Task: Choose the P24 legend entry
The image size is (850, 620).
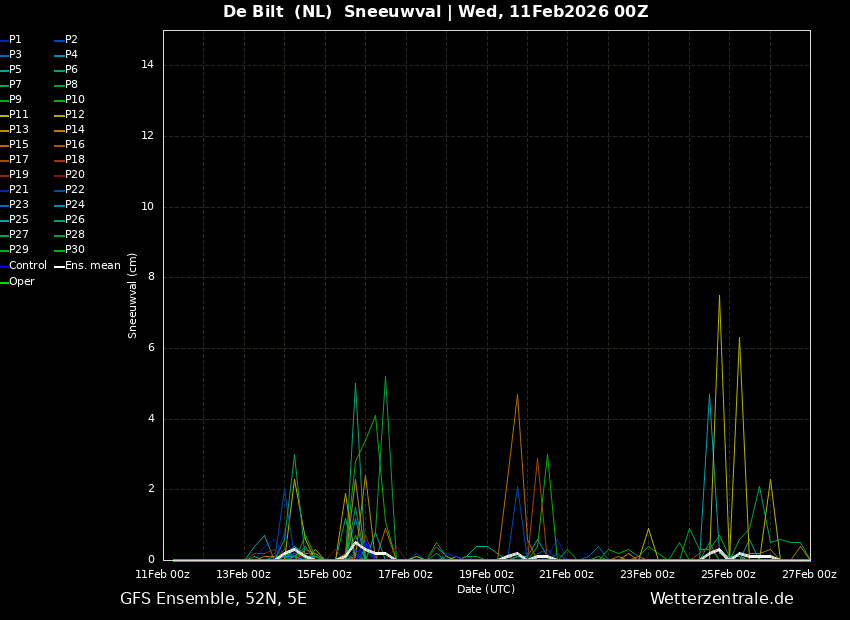Action: coord(75,205)
